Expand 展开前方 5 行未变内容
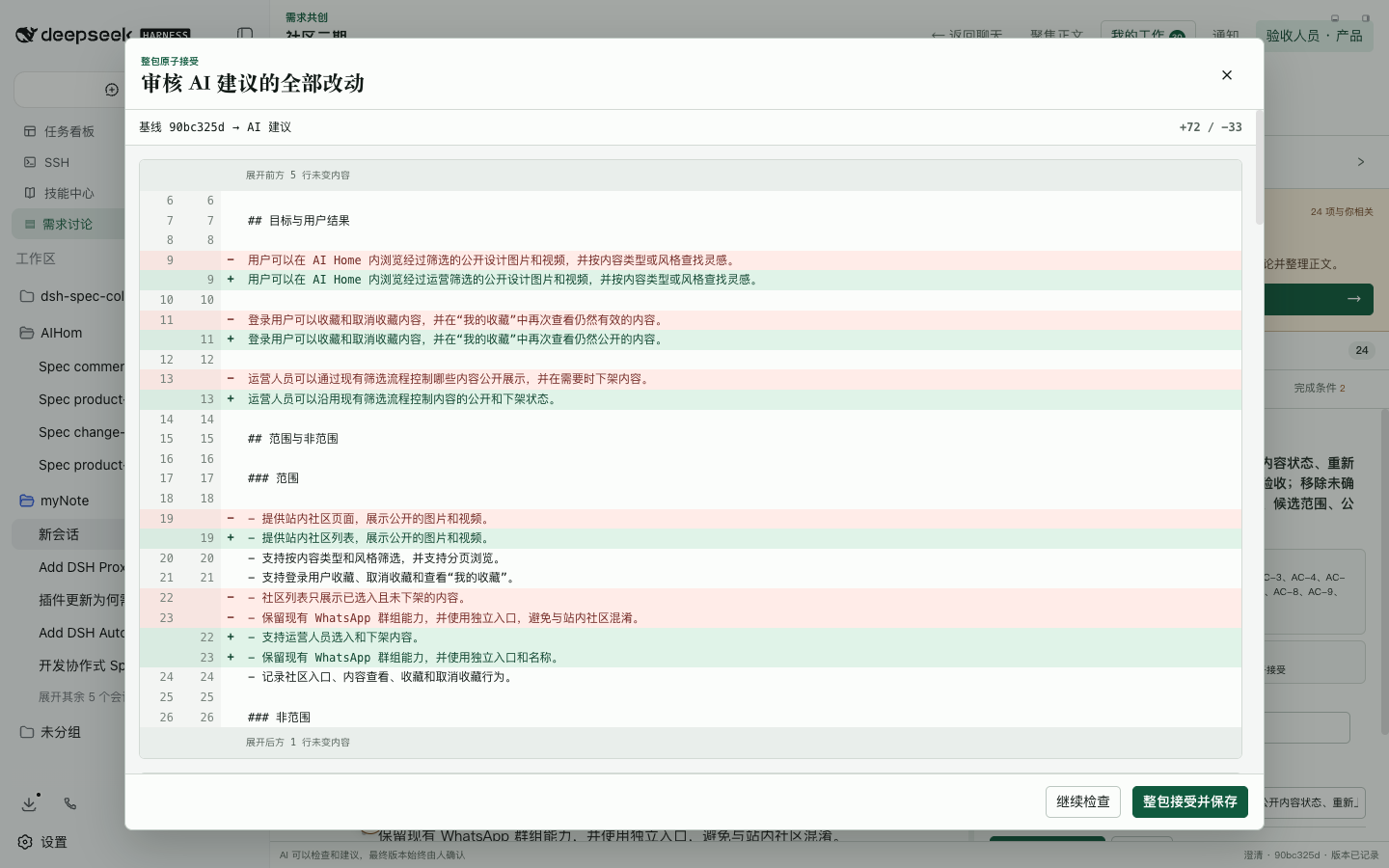The height and width of the screenshot is (868, 1389). (x=298, y=176)
